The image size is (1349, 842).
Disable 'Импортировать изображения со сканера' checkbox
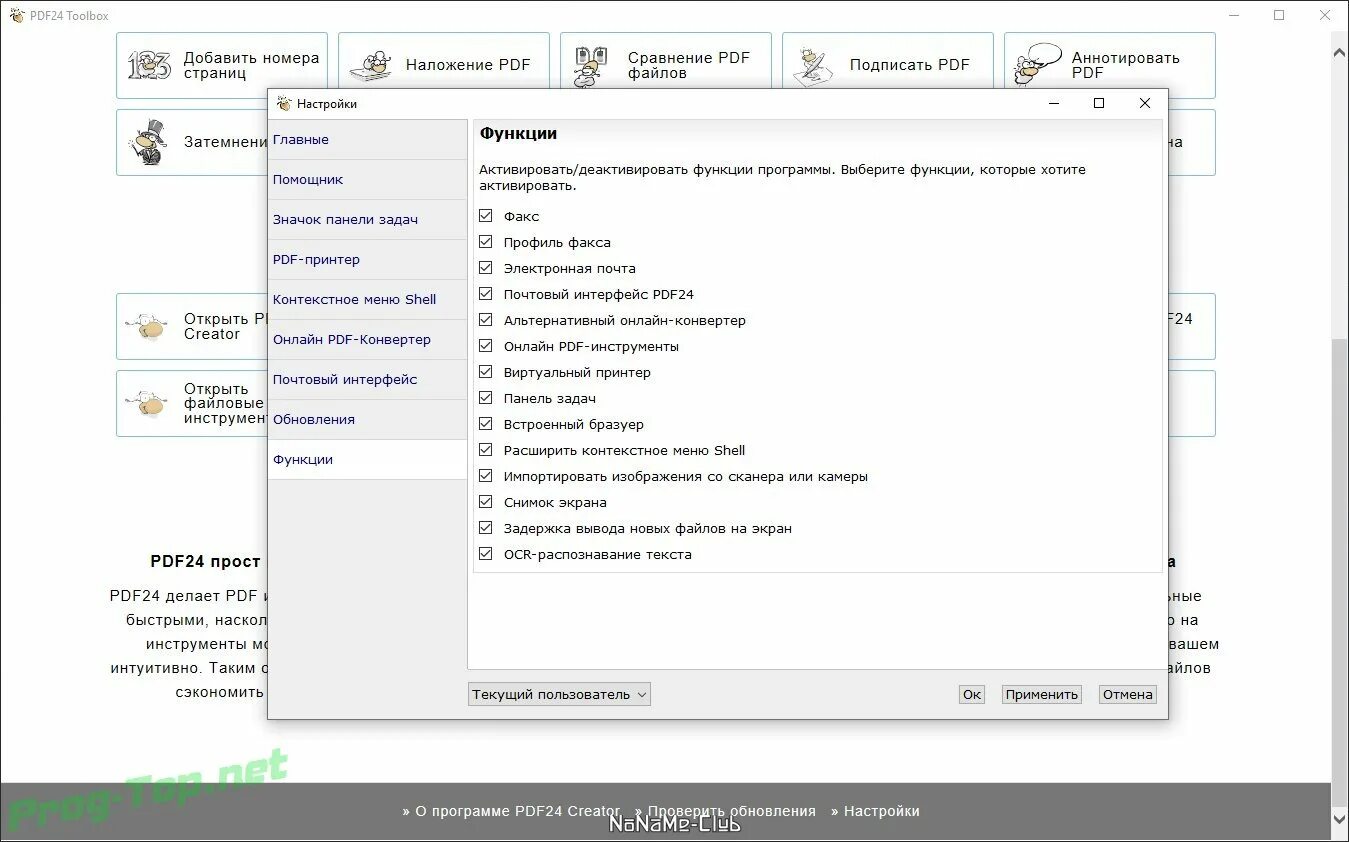point(486,476)
